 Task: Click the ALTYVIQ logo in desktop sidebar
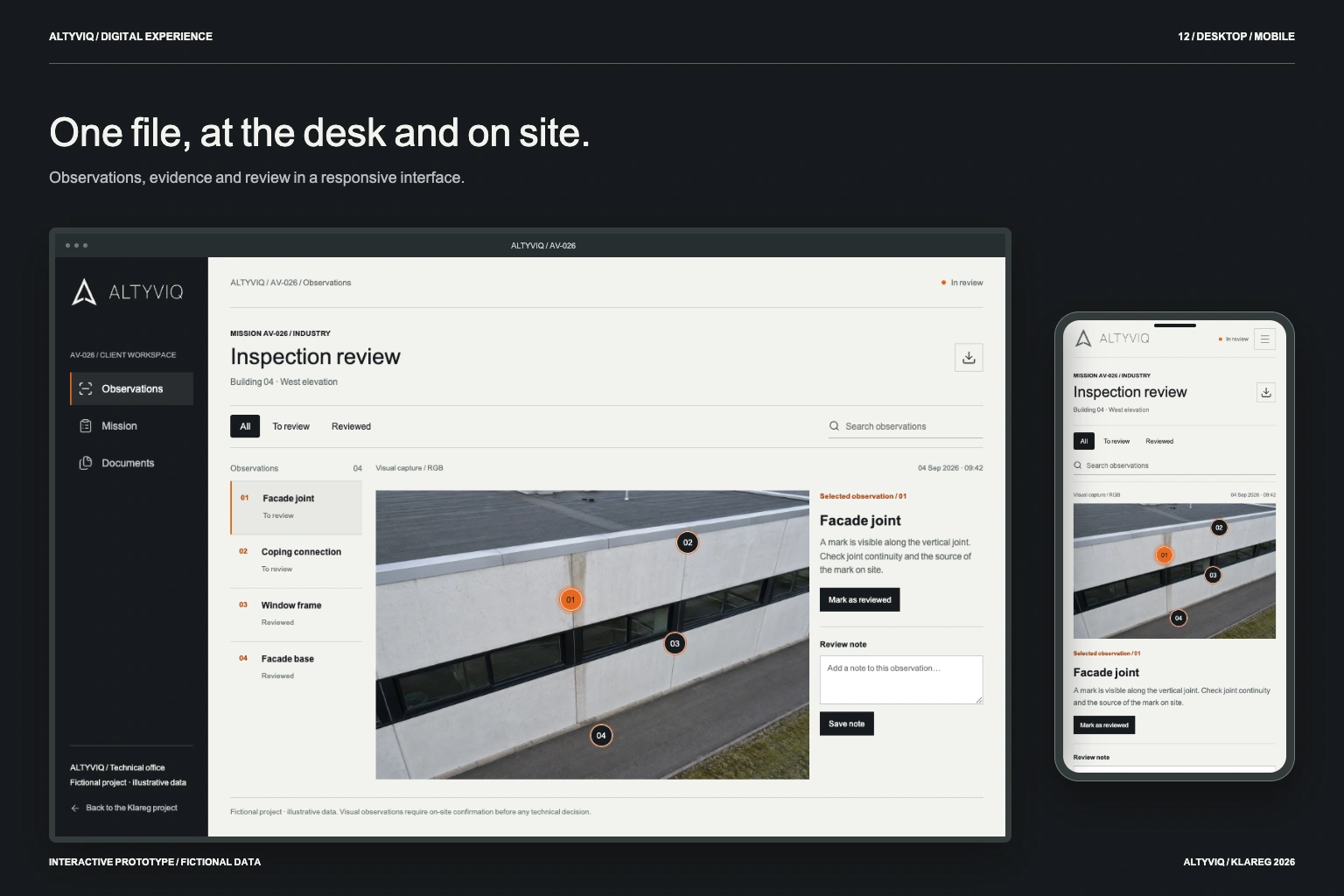[x=128, y=292]
